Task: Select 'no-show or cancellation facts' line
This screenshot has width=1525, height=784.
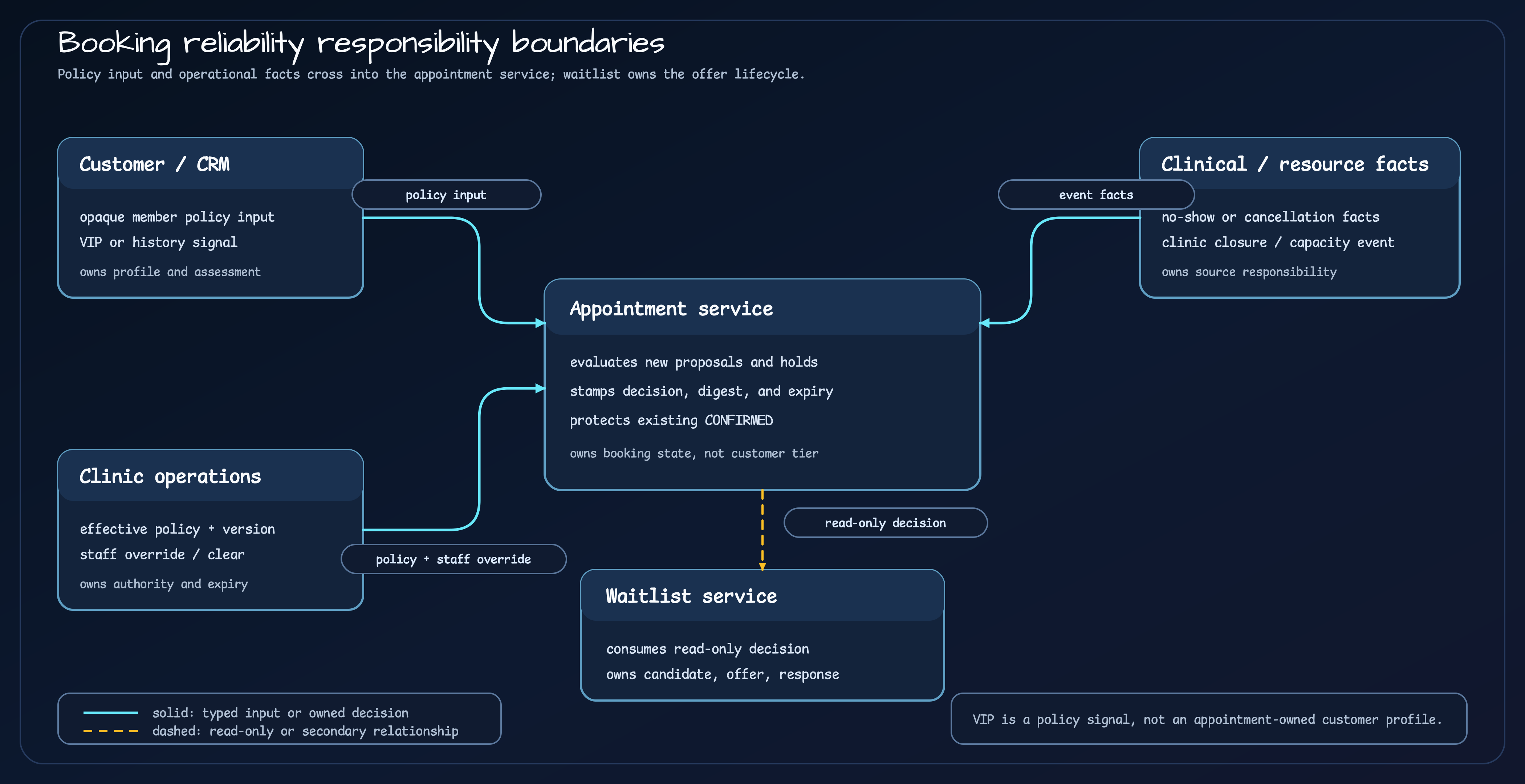Action: (1270, 217)
